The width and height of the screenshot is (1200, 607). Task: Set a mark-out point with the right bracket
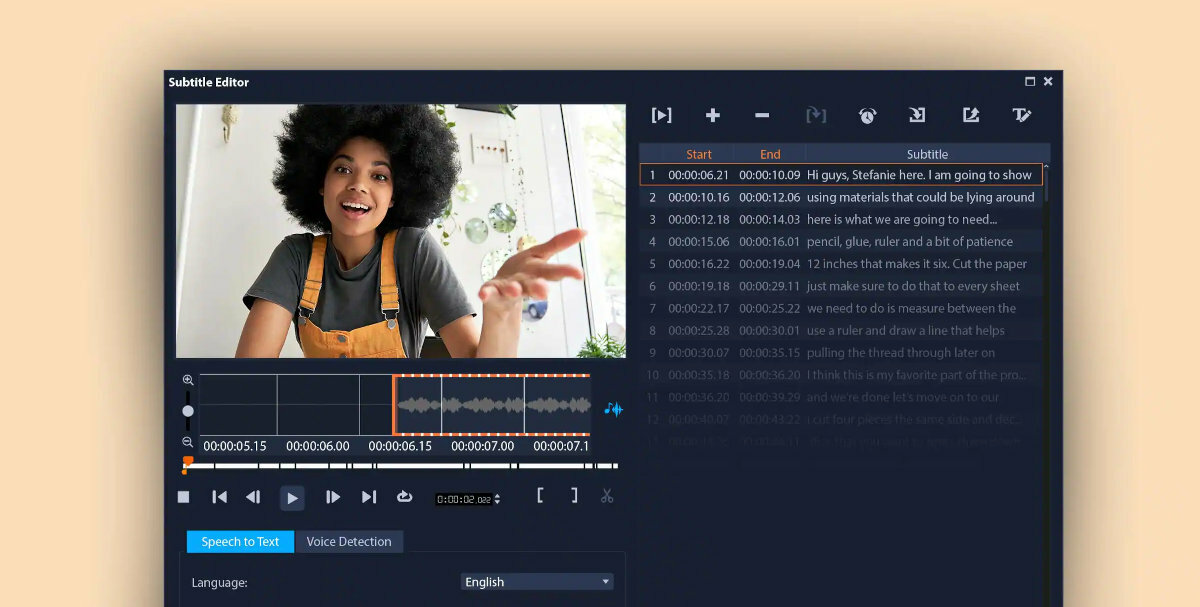(x=573, y=496)
